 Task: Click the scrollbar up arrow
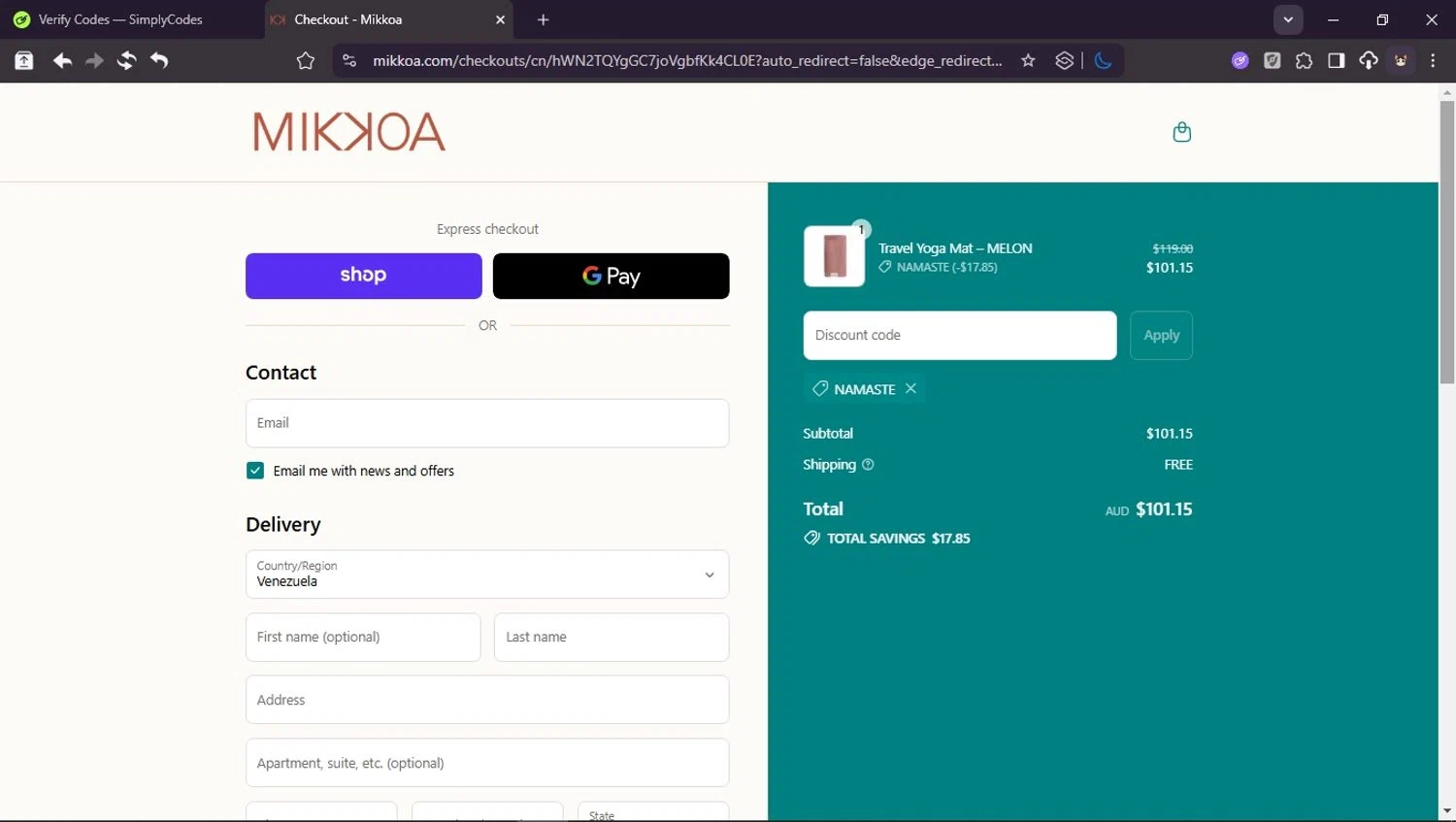click(1446, 93)
